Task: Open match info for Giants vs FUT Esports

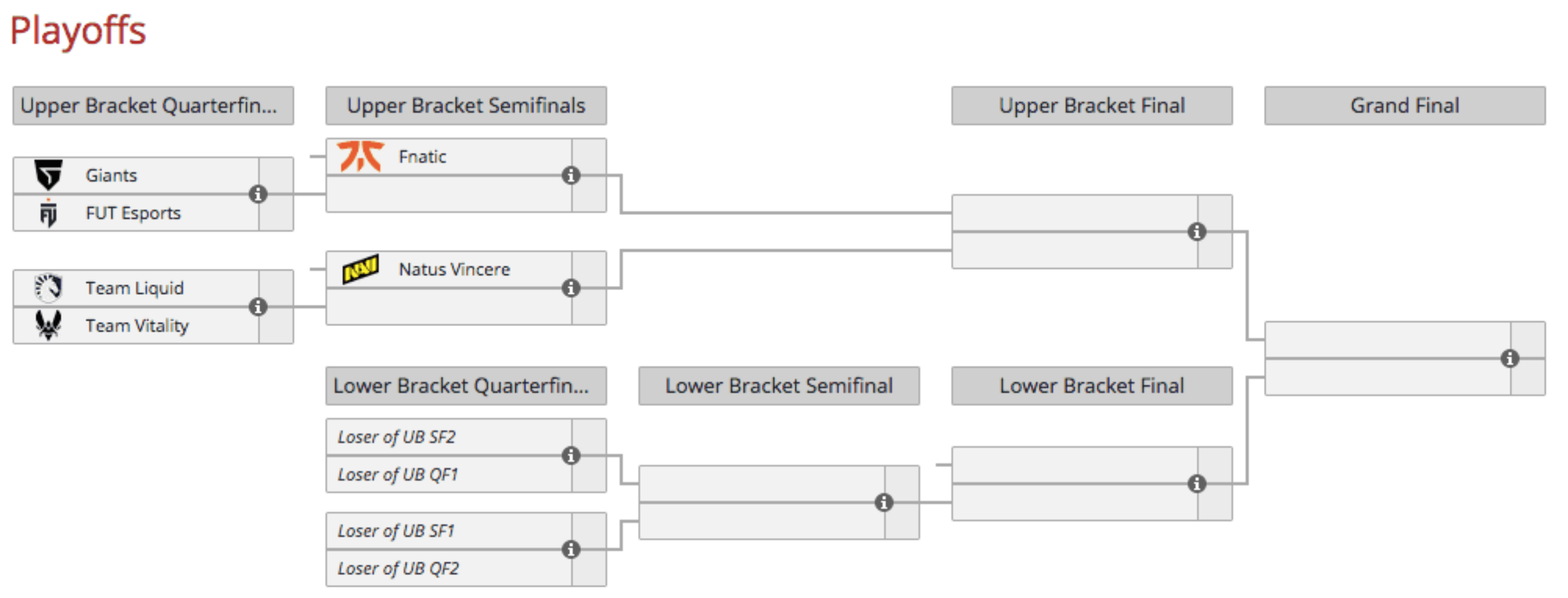Action: click(258, 194)
